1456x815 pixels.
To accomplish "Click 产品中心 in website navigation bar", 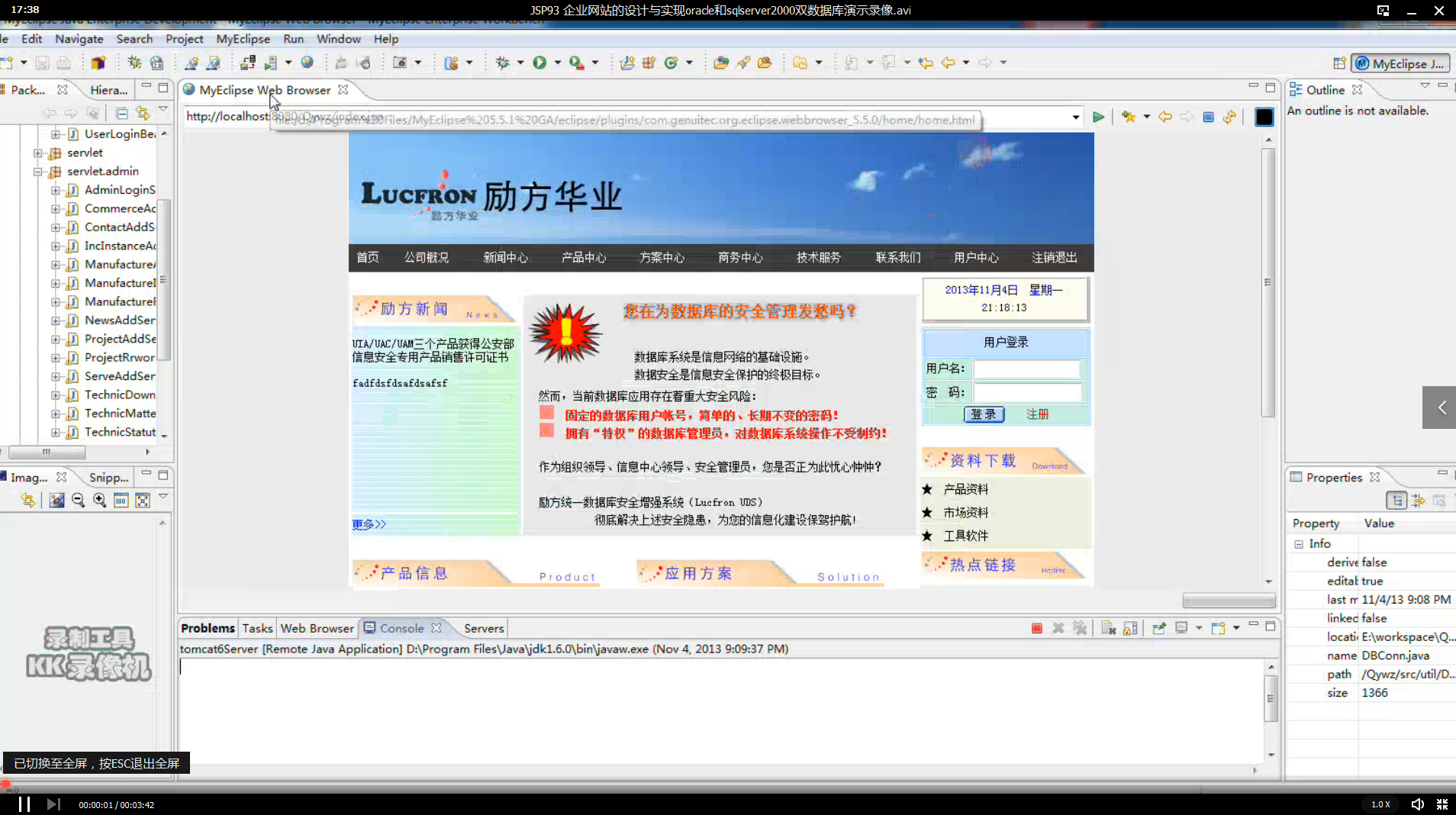I will [584, 258].
